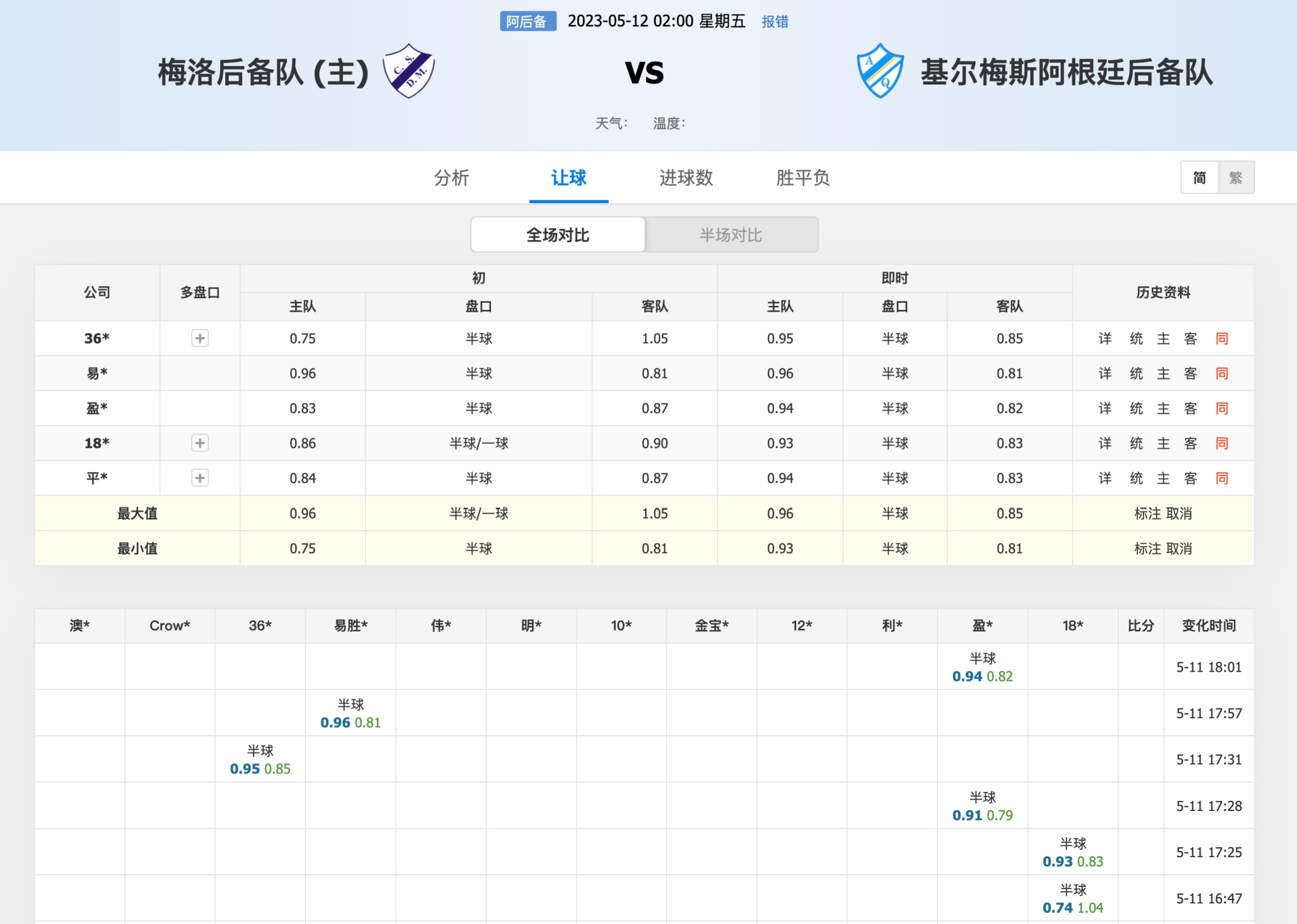Image resolution: width=1297 pixels, height=924 pixels.
Task: Click the 18* company name in comparison table
Action: [97, 443]
